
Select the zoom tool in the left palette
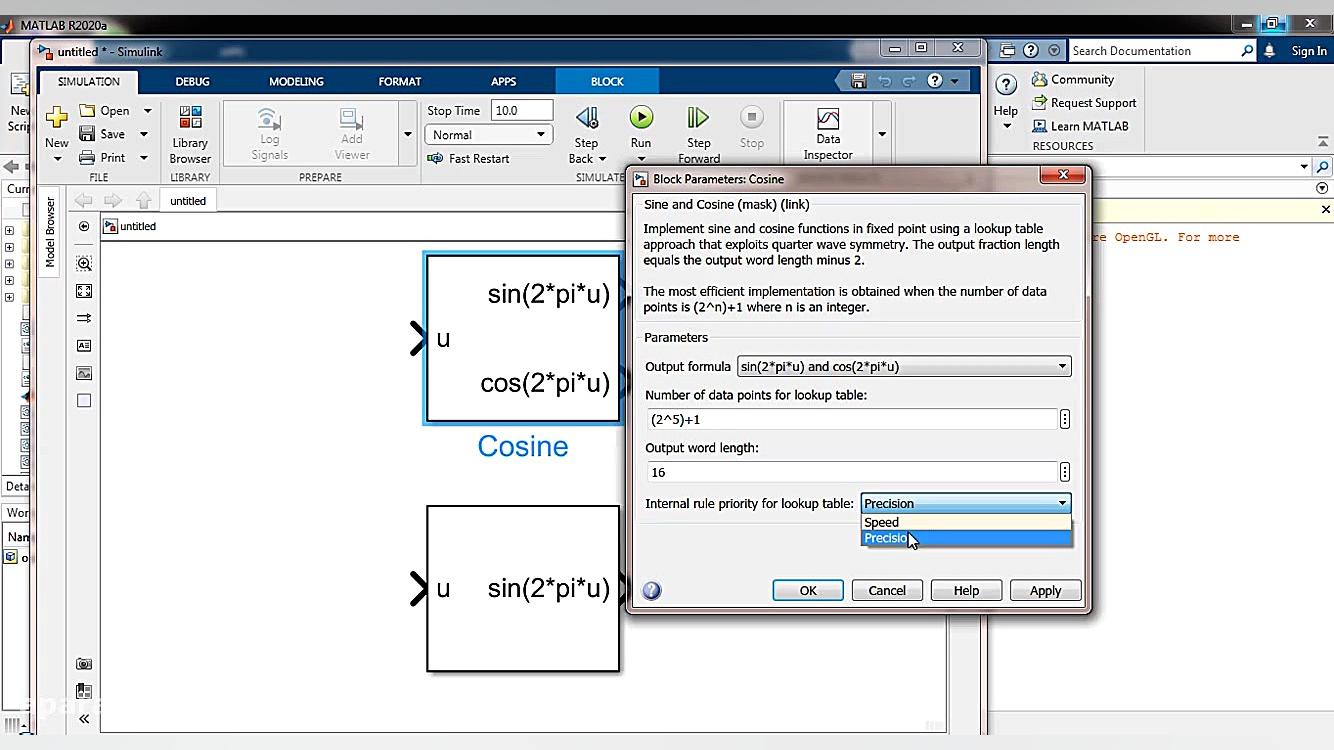coord(84,263)
